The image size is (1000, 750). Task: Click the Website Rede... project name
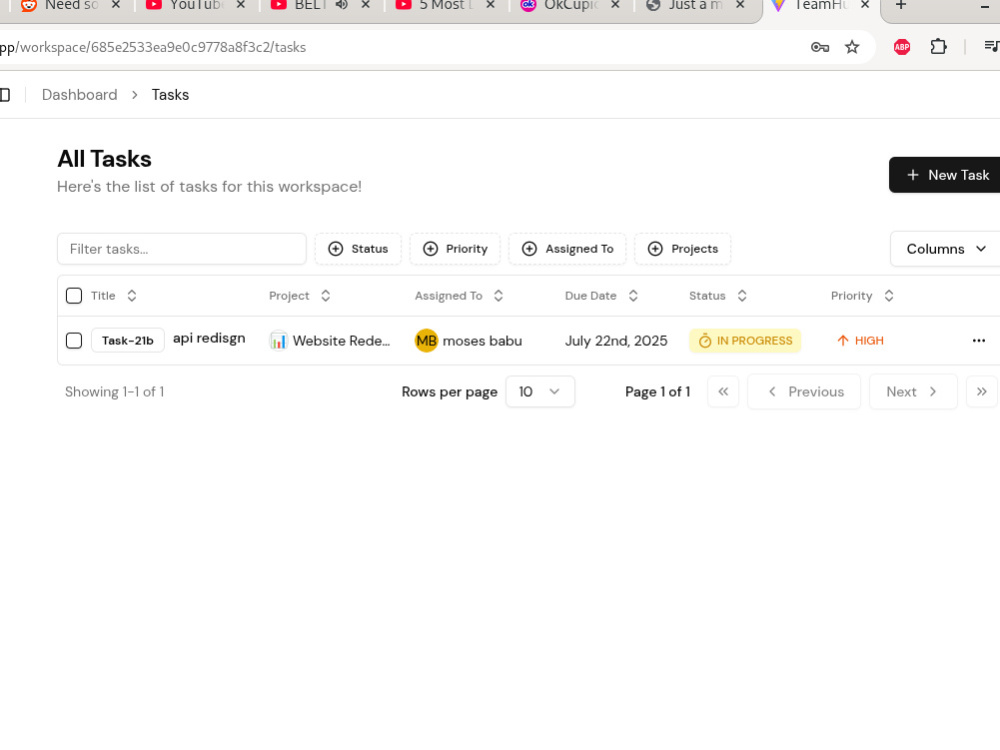341,341
